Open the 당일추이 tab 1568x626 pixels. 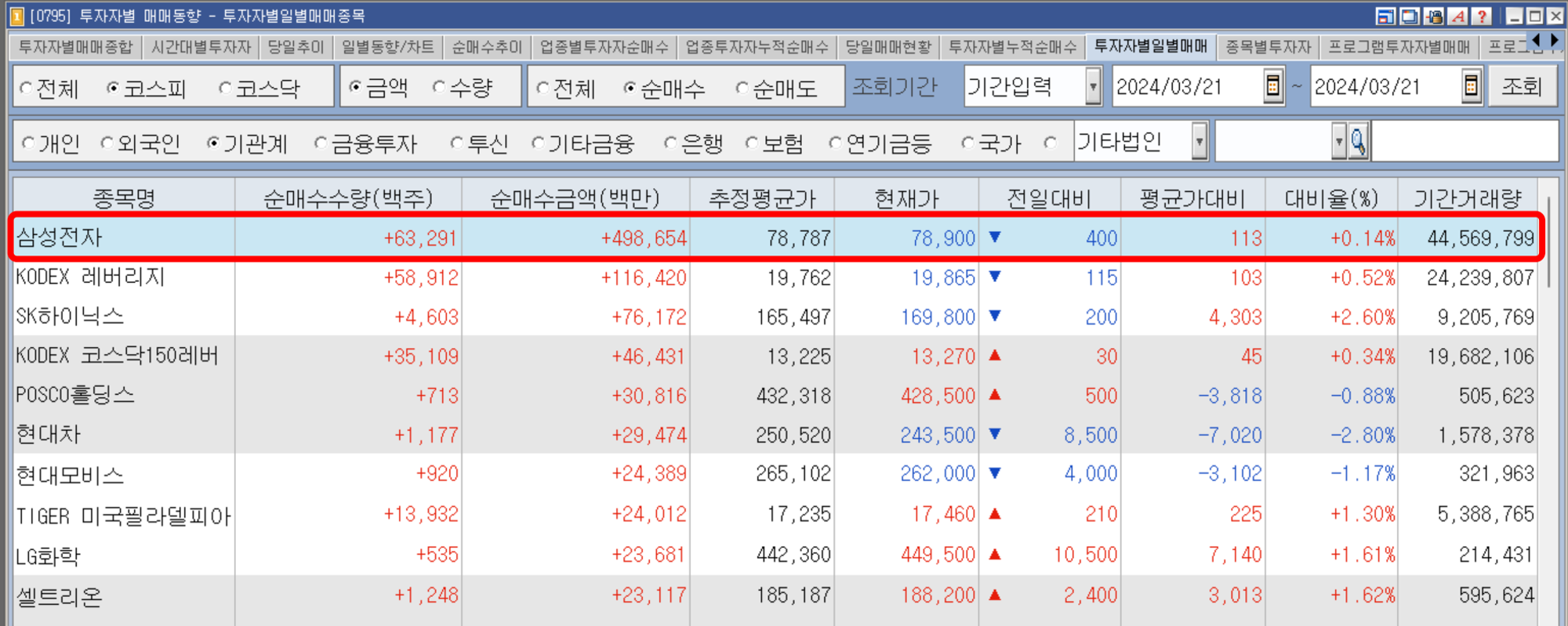tap(296, 47)
